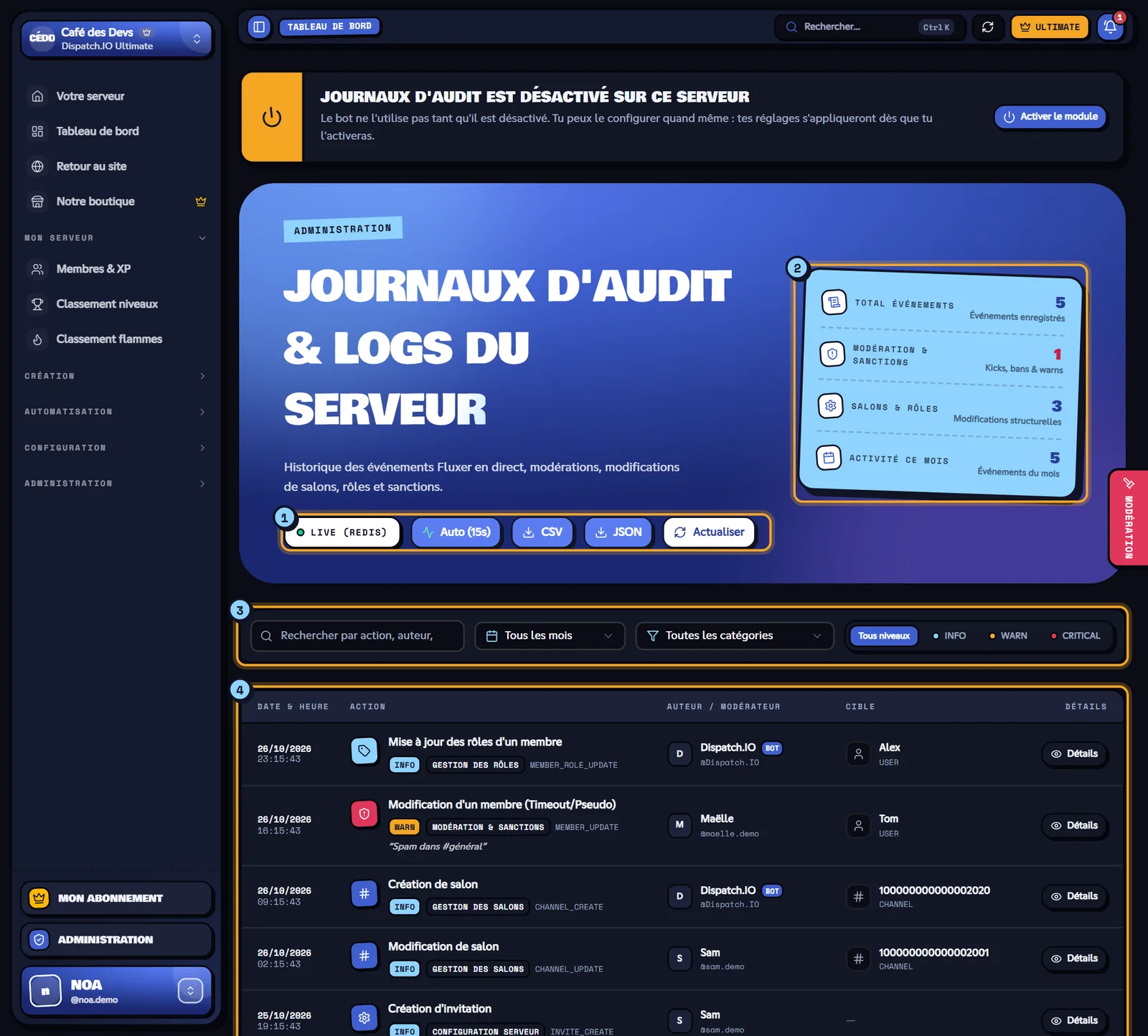Click the crown icon beside Notre boutique

click(x=201, y=202)
